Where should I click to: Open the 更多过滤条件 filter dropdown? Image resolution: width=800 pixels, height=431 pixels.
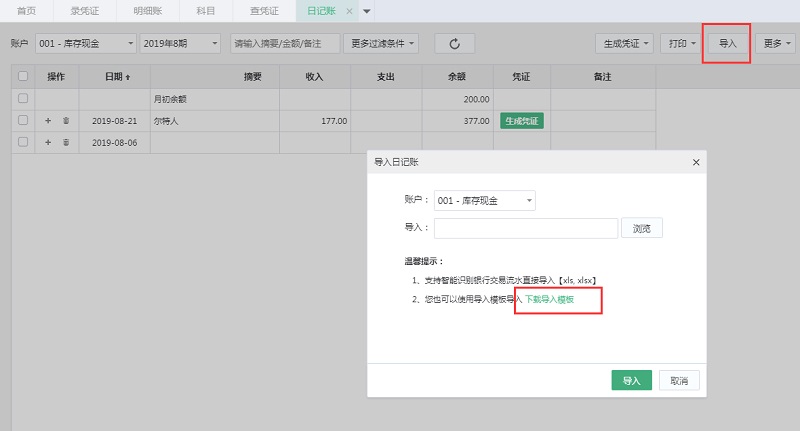[x=381, y=44]
